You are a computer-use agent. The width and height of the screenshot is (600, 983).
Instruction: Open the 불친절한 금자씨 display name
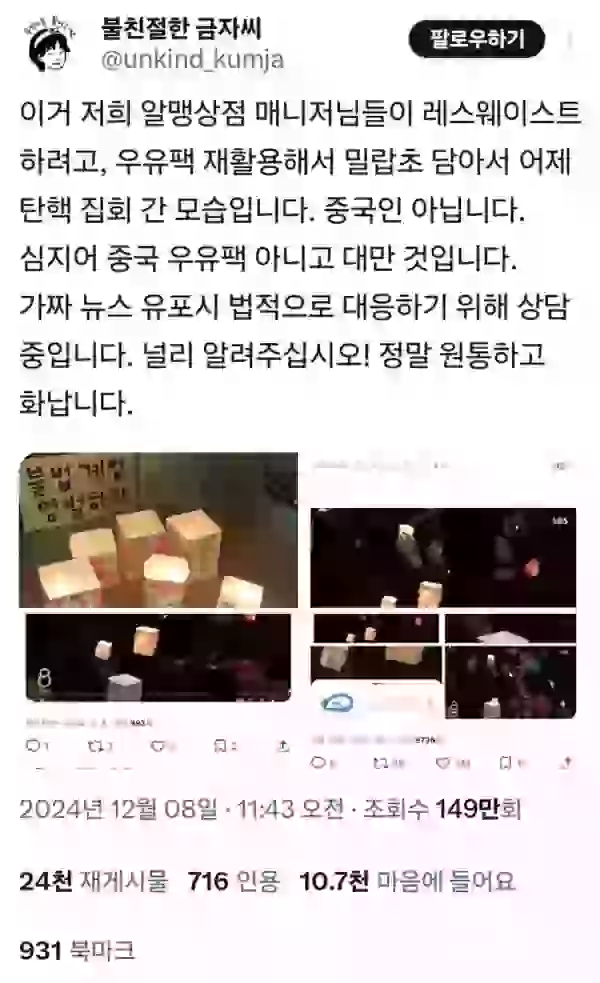click(181, 28)
